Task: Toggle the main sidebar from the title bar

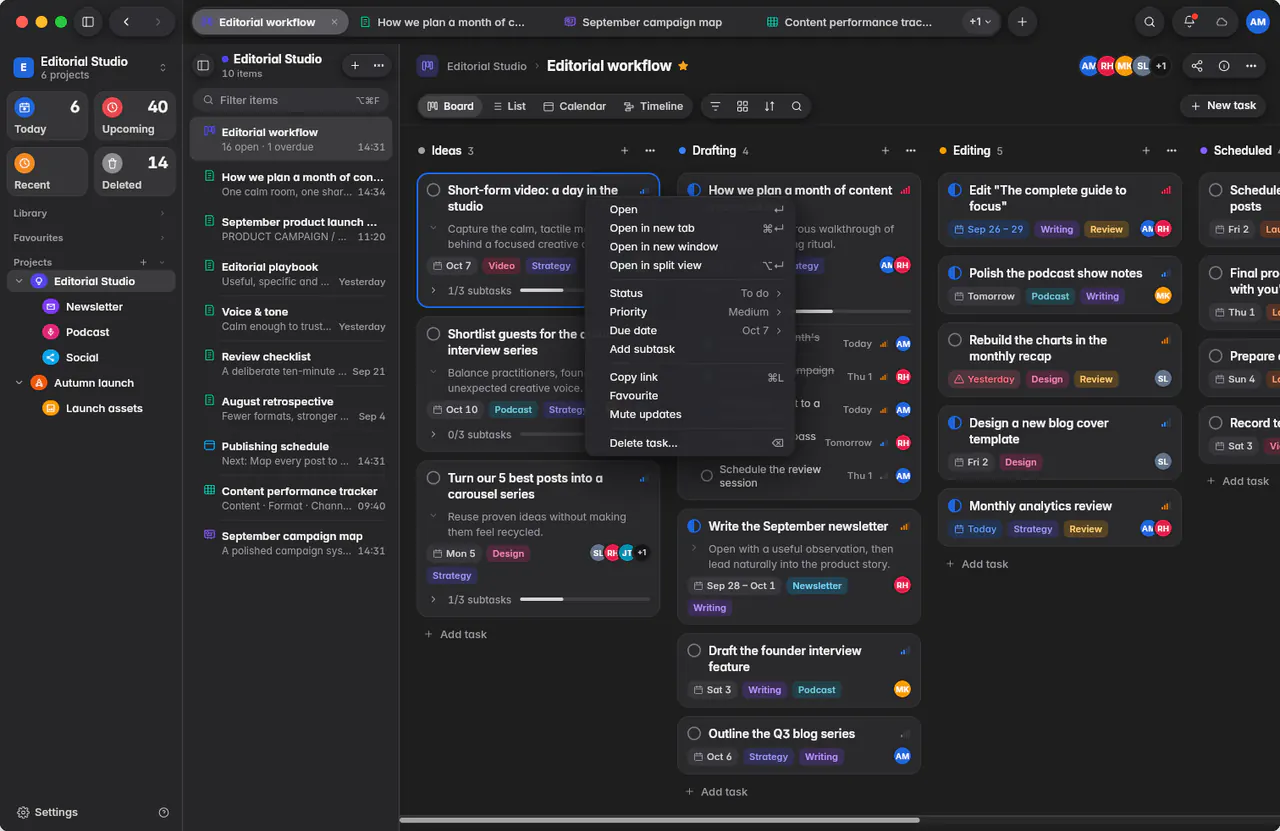Action: pos(88,22)
